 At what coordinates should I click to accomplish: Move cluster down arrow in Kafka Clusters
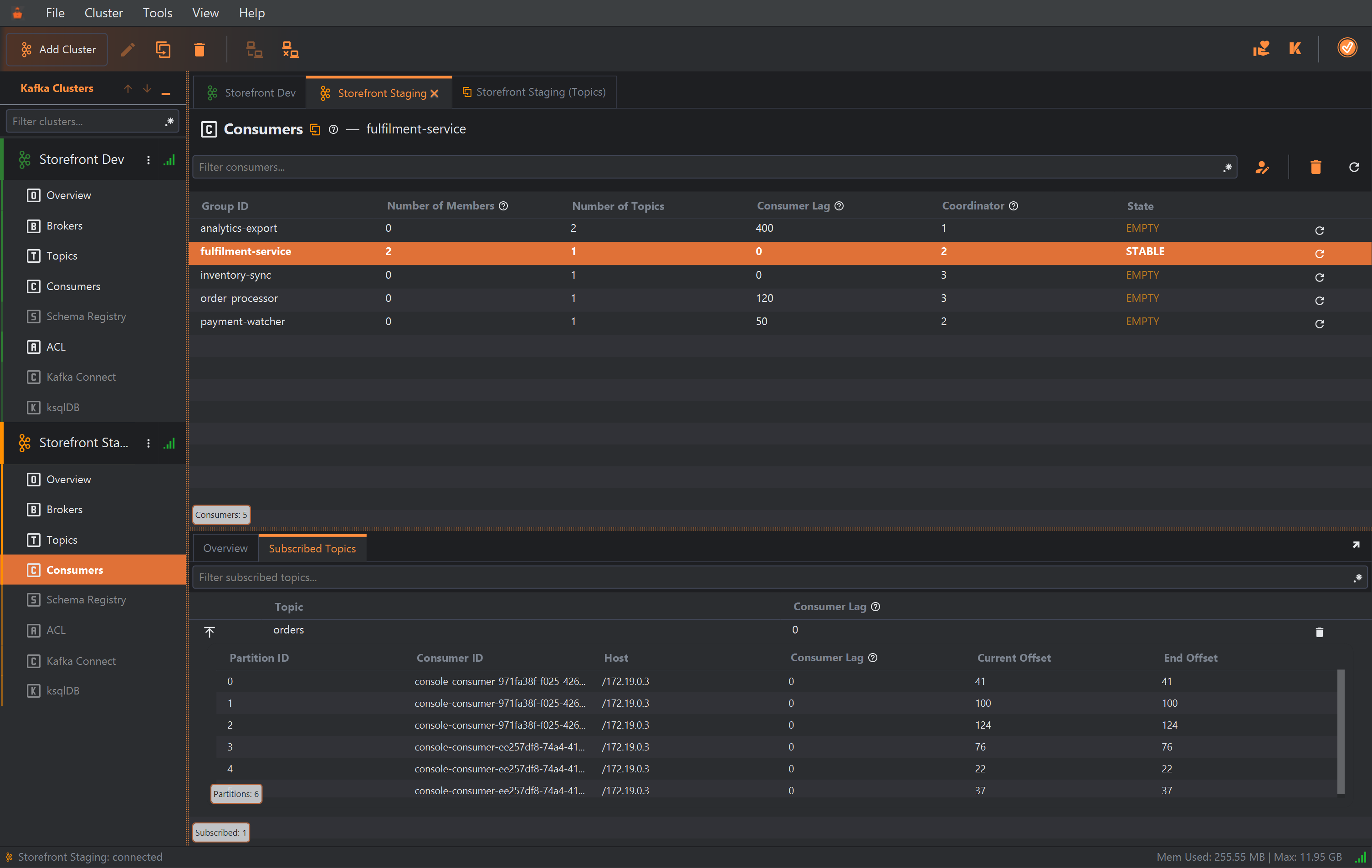coord(147,89)
